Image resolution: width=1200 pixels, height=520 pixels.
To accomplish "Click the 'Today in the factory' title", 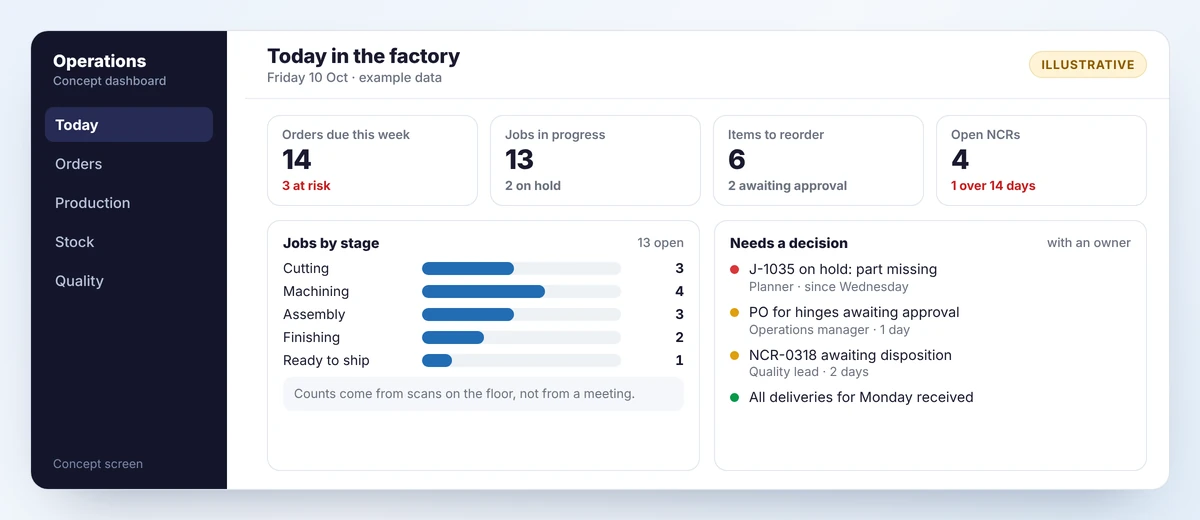I will (364, 56).
